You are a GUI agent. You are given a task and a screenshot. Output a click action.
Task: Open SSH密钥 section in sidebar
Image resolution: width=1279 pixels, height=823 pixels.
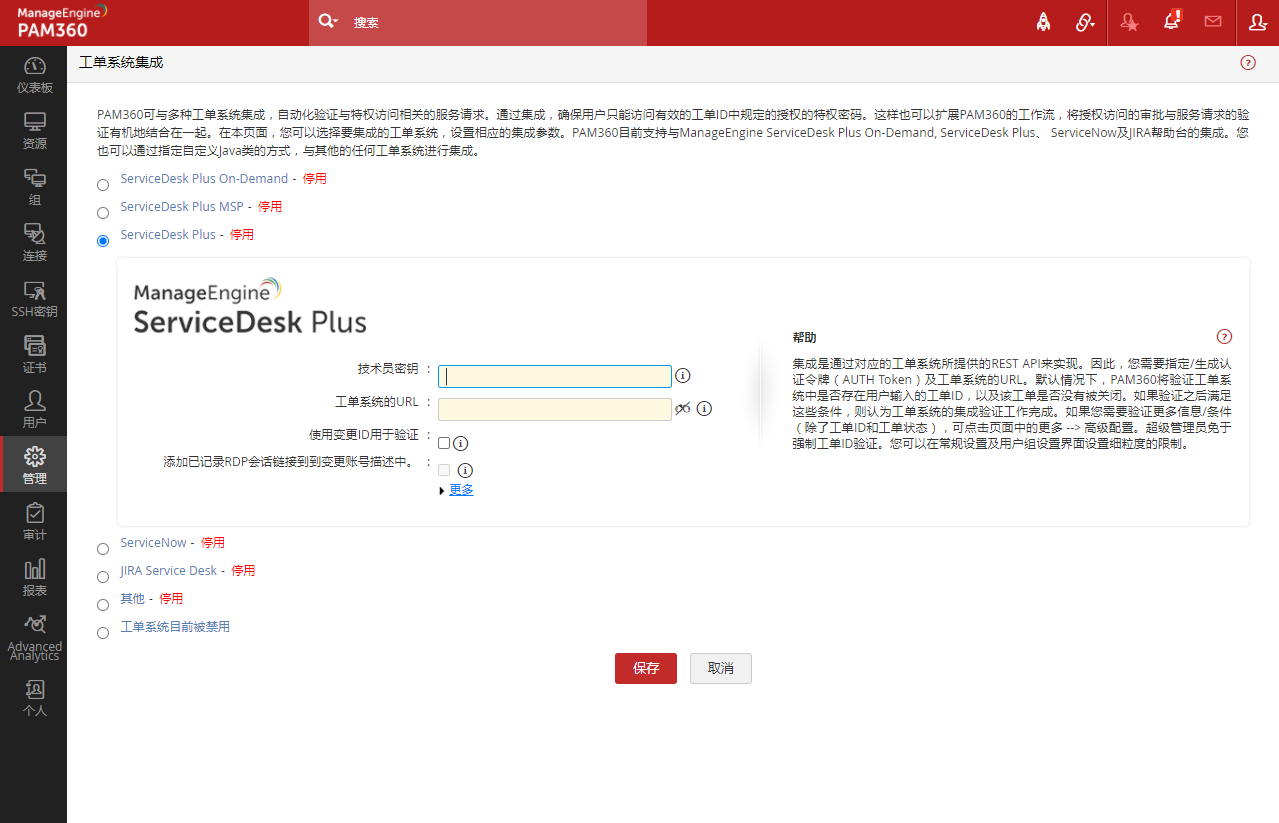(x=34, y=299)
